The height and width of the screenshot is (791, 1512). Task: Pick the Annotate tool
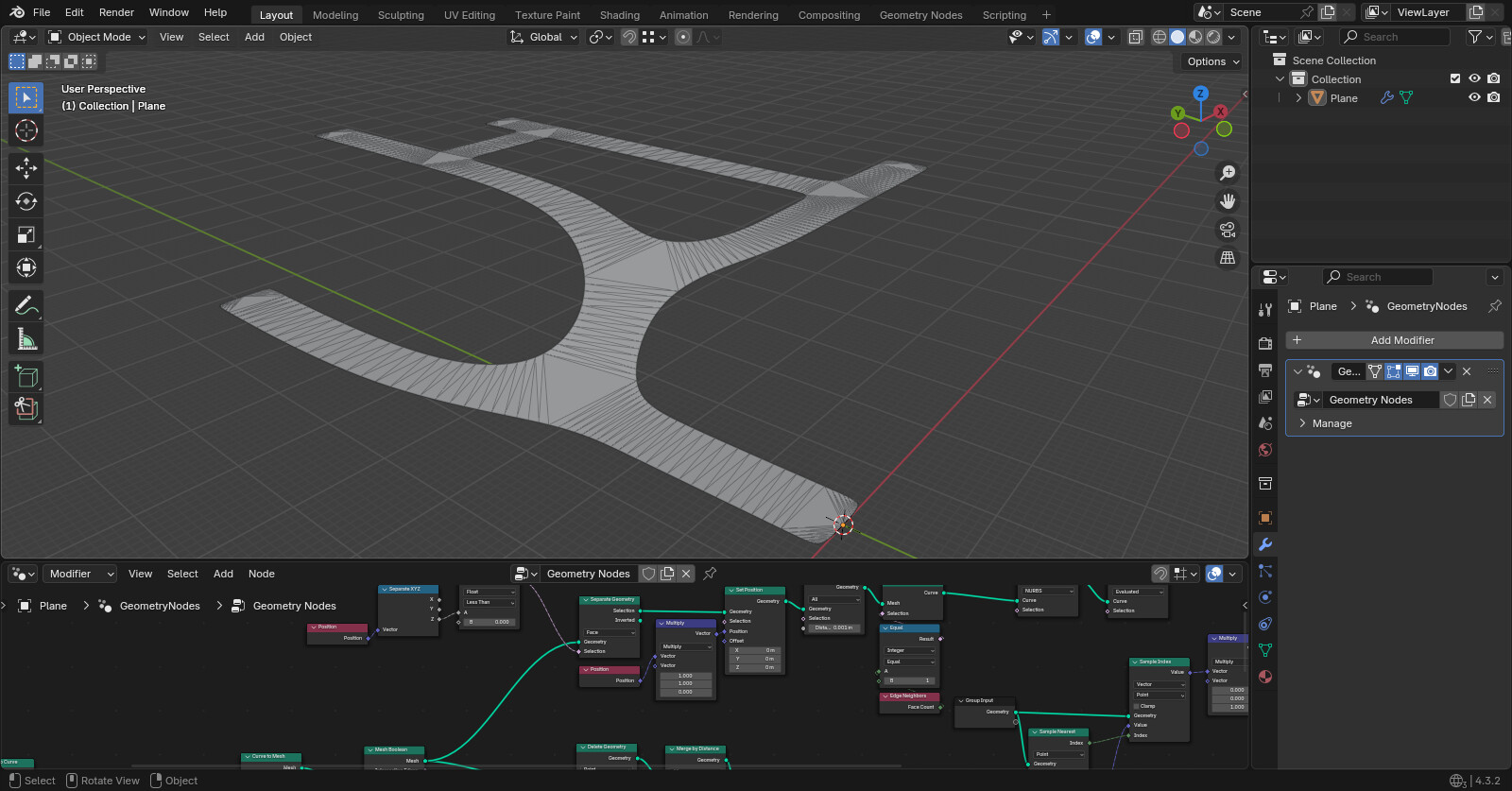pyautogui.click(x=26, y=305)
